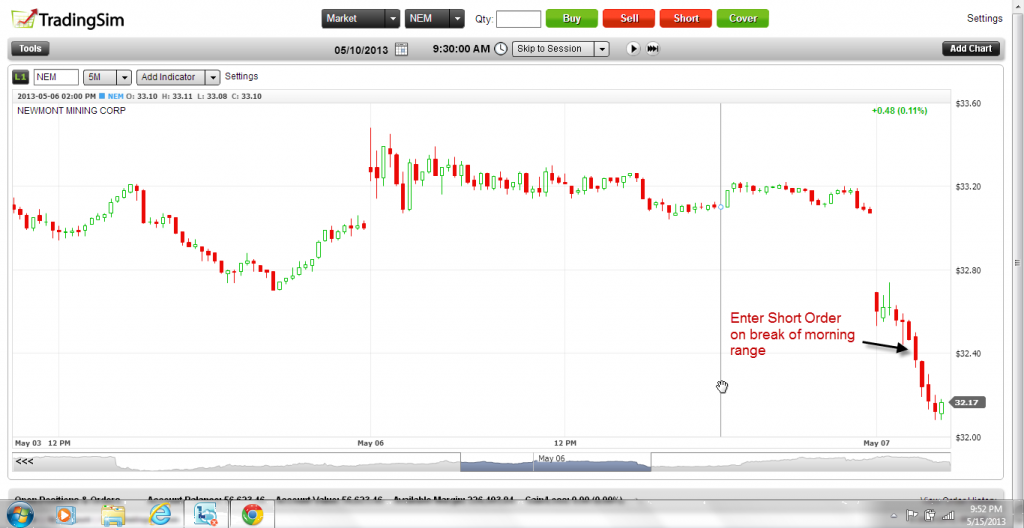This screenshot has width=1024, height=528.
Task: Open the order type Market dropdown
Action: click(x=360, y=18)
